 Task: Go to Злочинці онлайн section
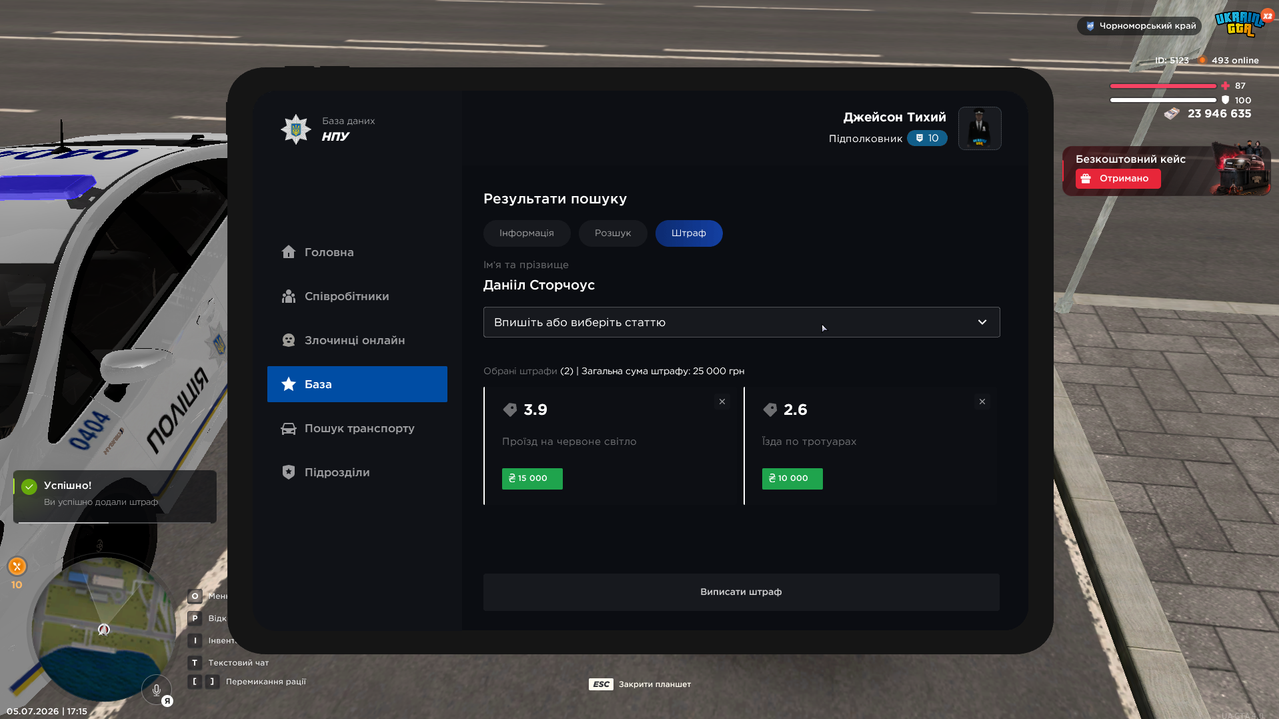click(357, 340)
